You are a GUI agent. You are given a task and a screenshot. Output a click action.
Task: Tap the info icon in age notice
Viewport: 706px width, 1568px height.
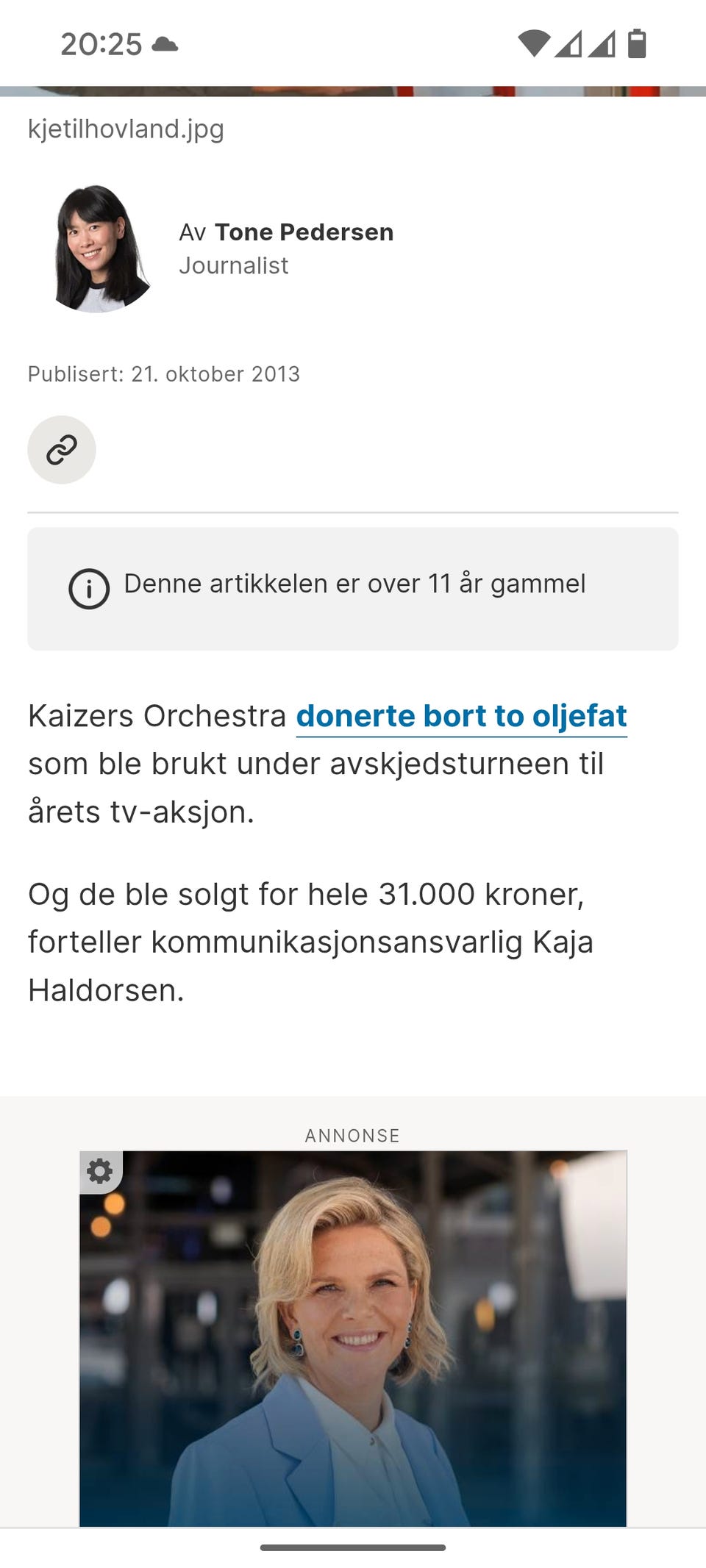89,589
